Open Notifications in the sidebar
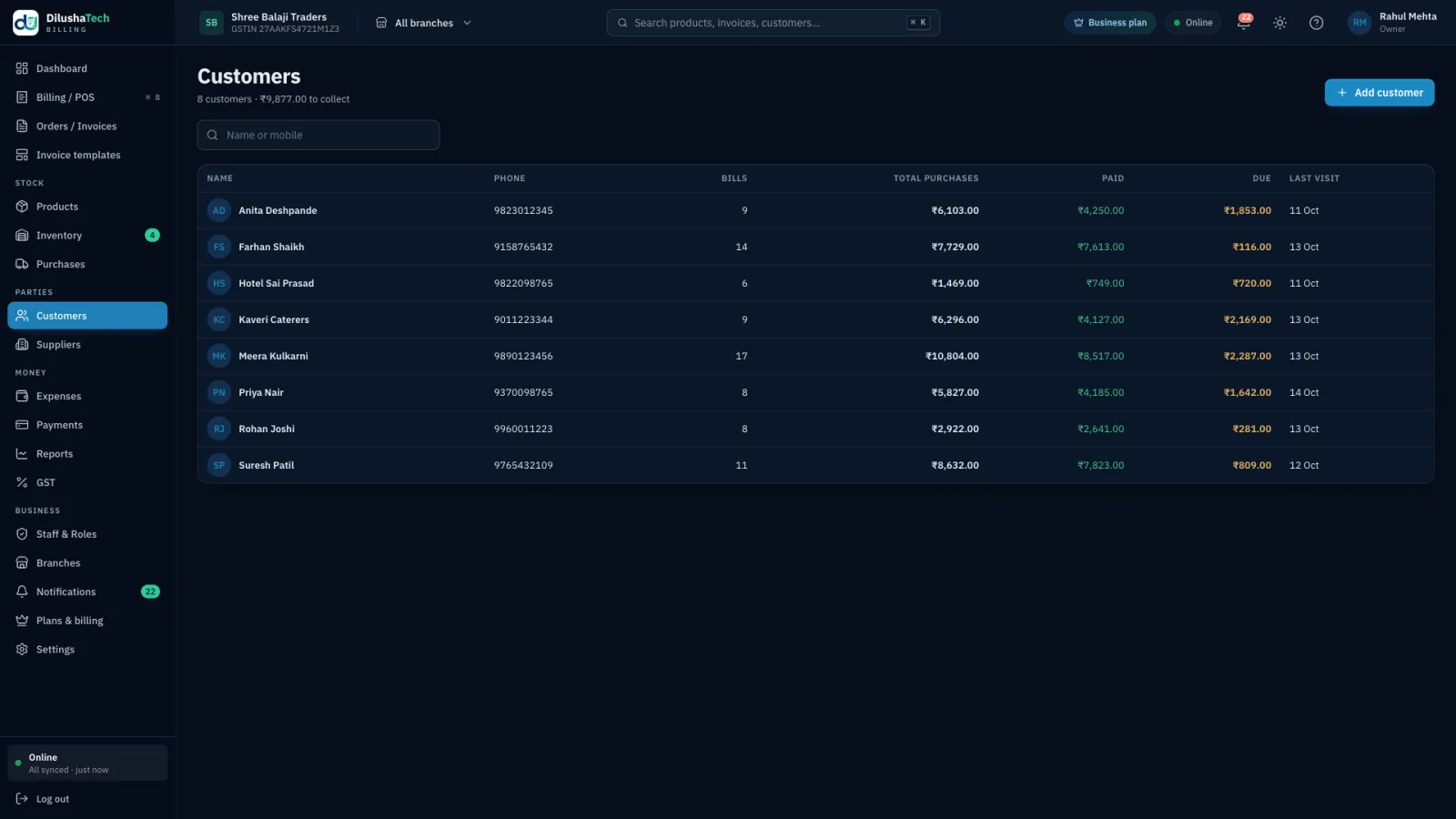Screen dimensions: 1456x819 87,591
